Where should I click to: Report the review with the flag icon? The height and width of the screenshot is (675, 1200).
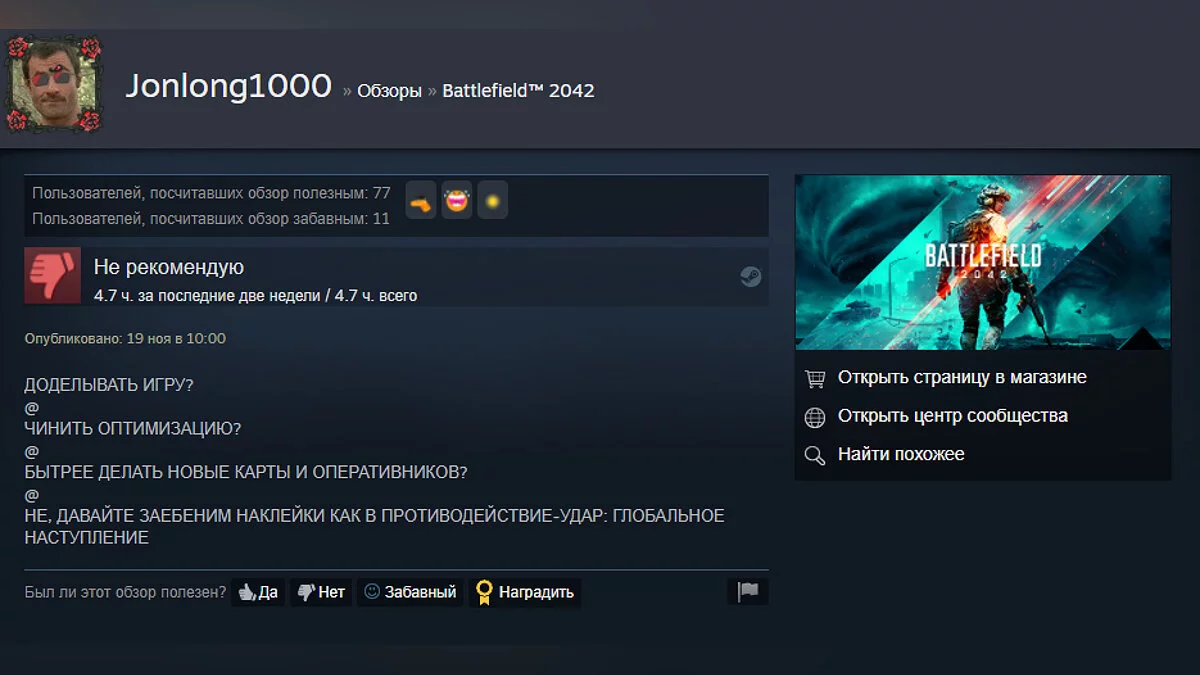[x=747, y=591]
